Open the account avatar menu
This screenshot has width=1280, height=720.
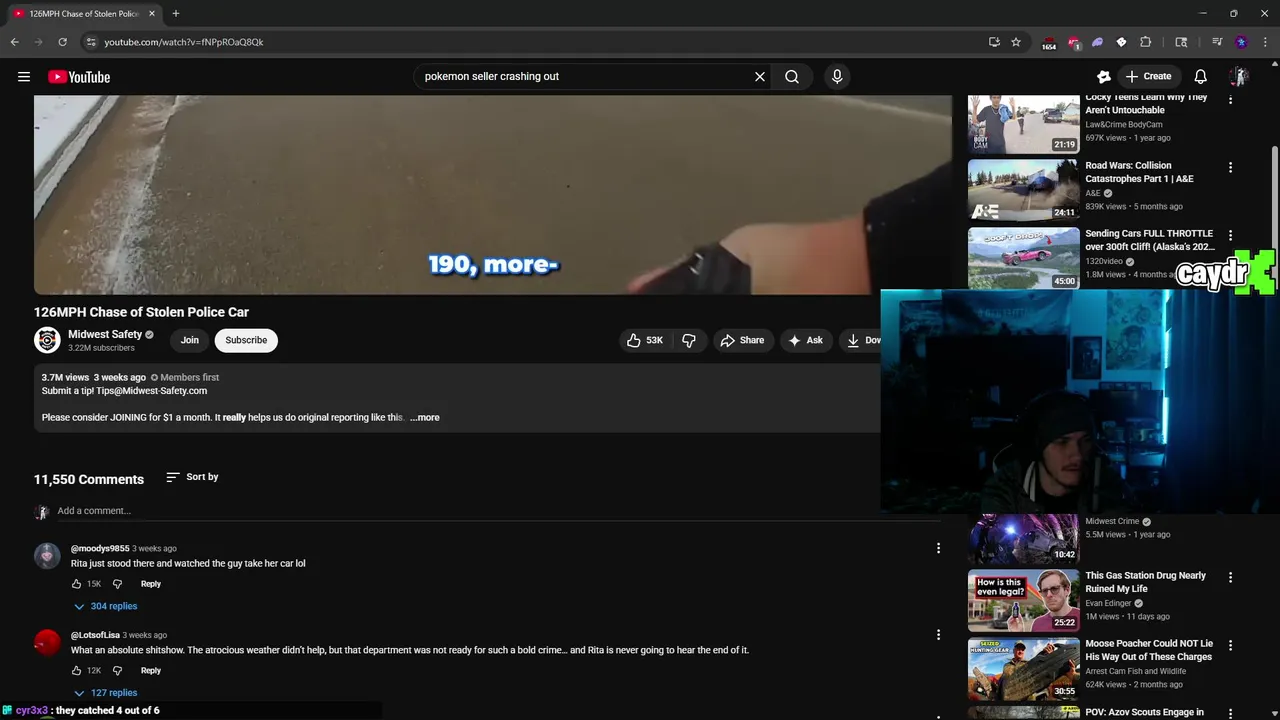pos(1239,76)
